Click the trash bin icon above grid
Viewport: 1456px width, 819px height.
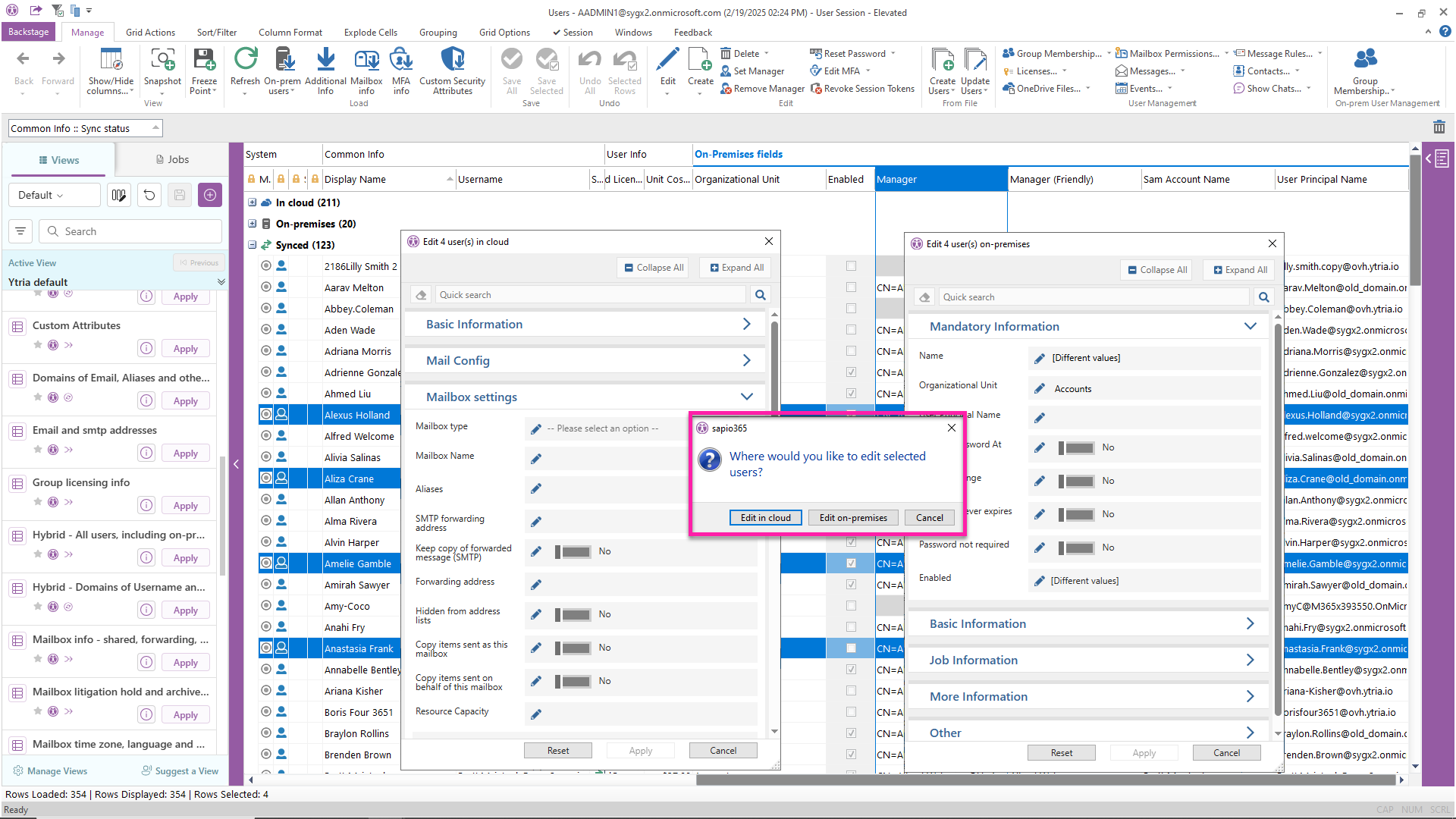1439,127
